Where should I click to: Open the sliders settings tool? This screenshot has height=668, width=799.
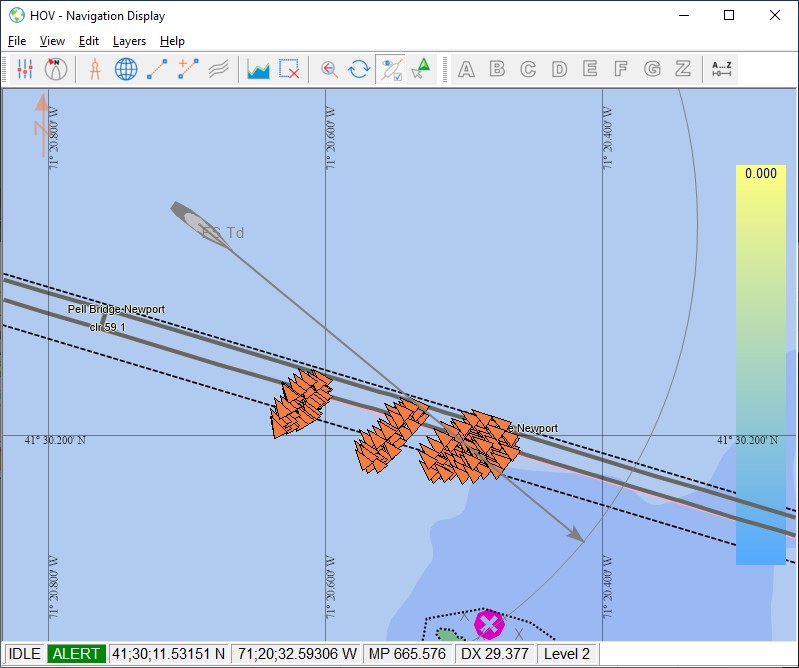tap(25, 69)
